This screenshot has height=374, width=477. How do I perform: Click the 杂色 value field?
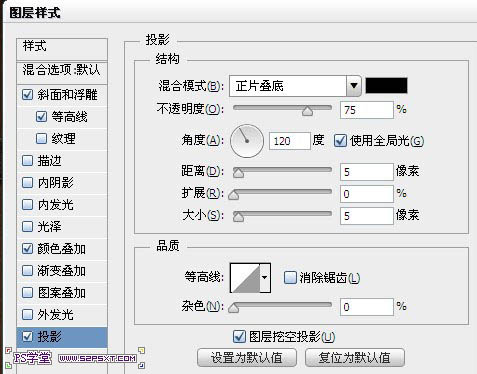point(367,307)
